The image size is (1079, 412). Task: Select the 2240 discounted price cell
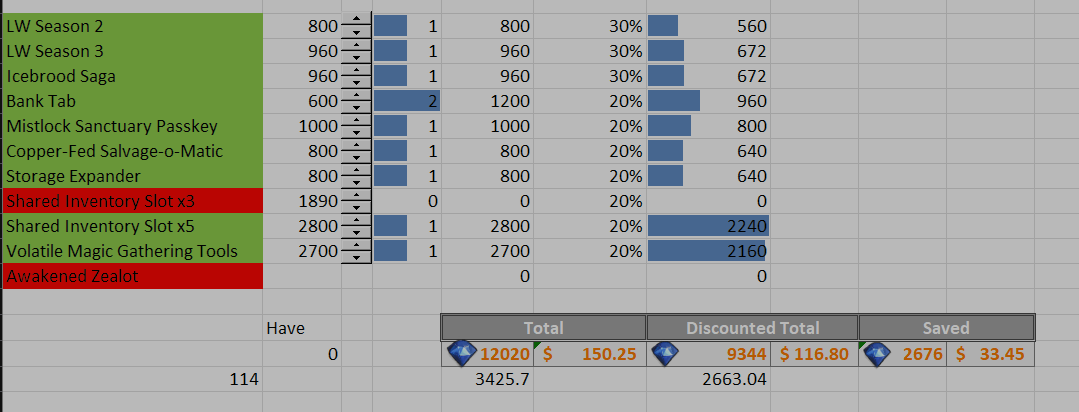[708, 226]
